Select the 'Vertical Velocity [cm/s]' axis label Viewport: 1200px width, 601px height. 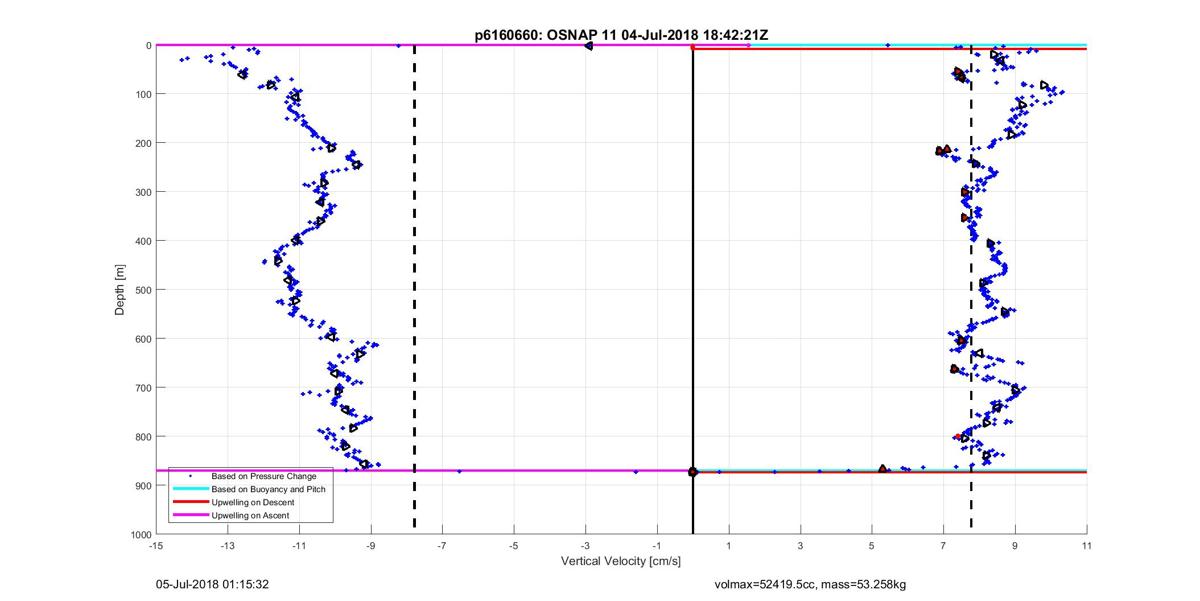pos(621,561)
